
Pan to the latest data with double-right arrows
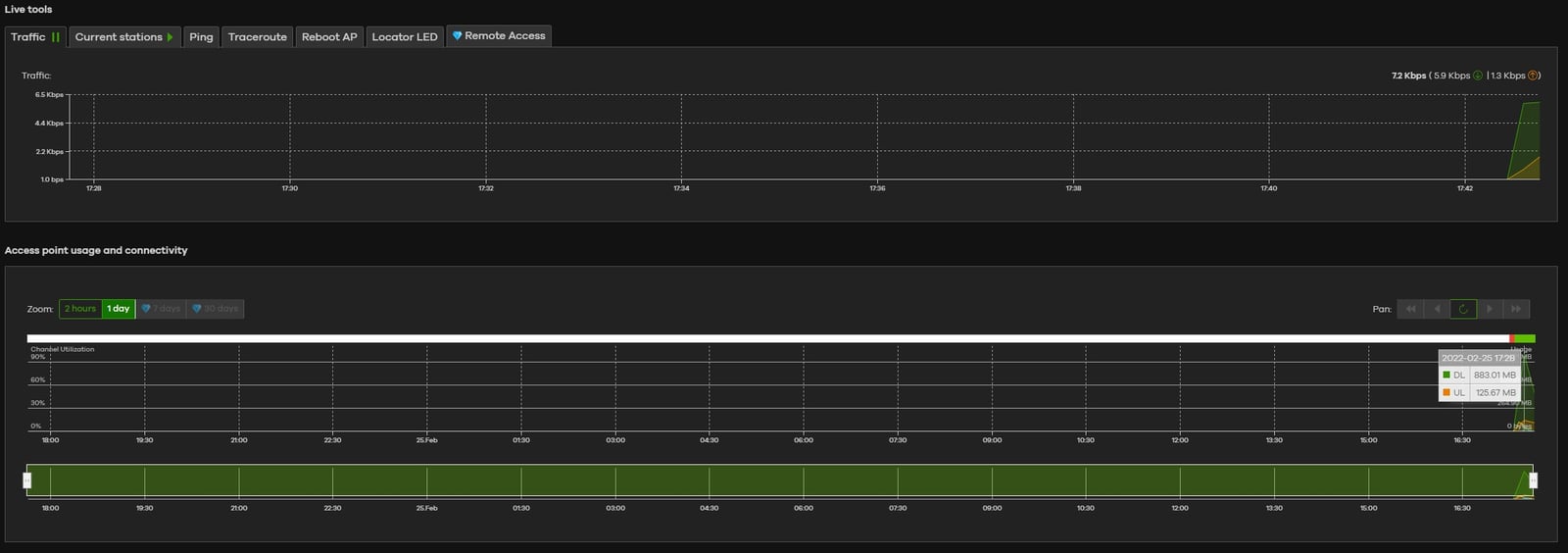tap(1516, 309)
